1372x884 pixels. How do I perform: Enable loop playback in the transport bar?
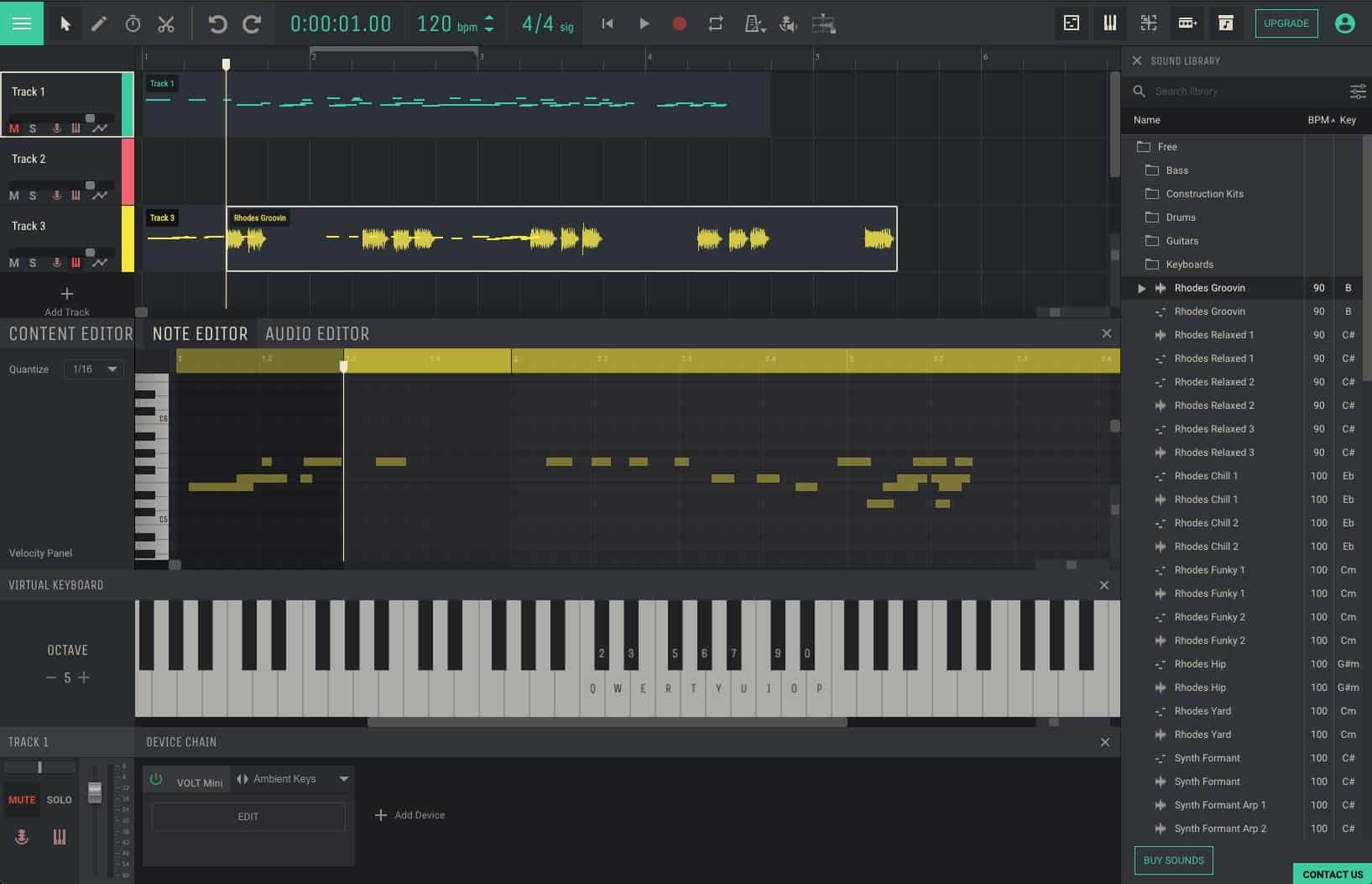(x=715, y=24)
